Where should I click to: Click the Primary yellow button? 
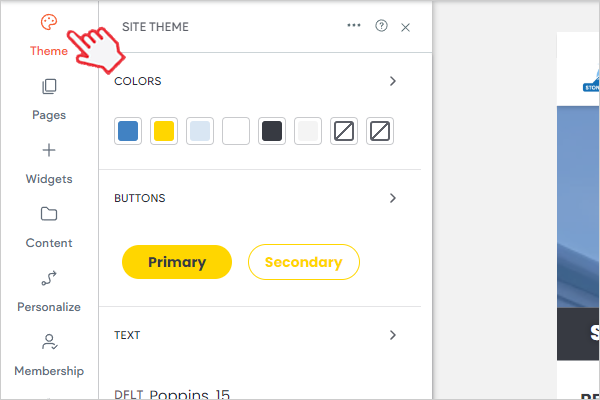(x=177, y=262)
